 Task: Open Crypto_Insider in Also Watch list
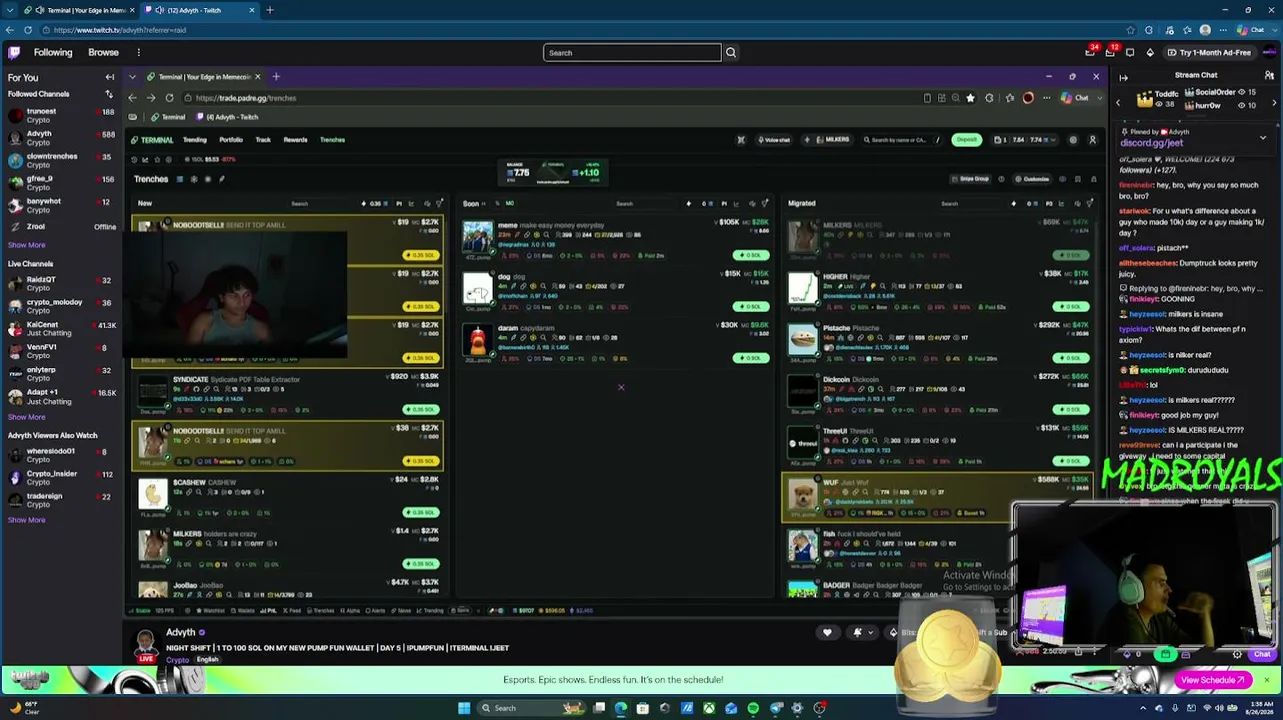coord(60,478)
